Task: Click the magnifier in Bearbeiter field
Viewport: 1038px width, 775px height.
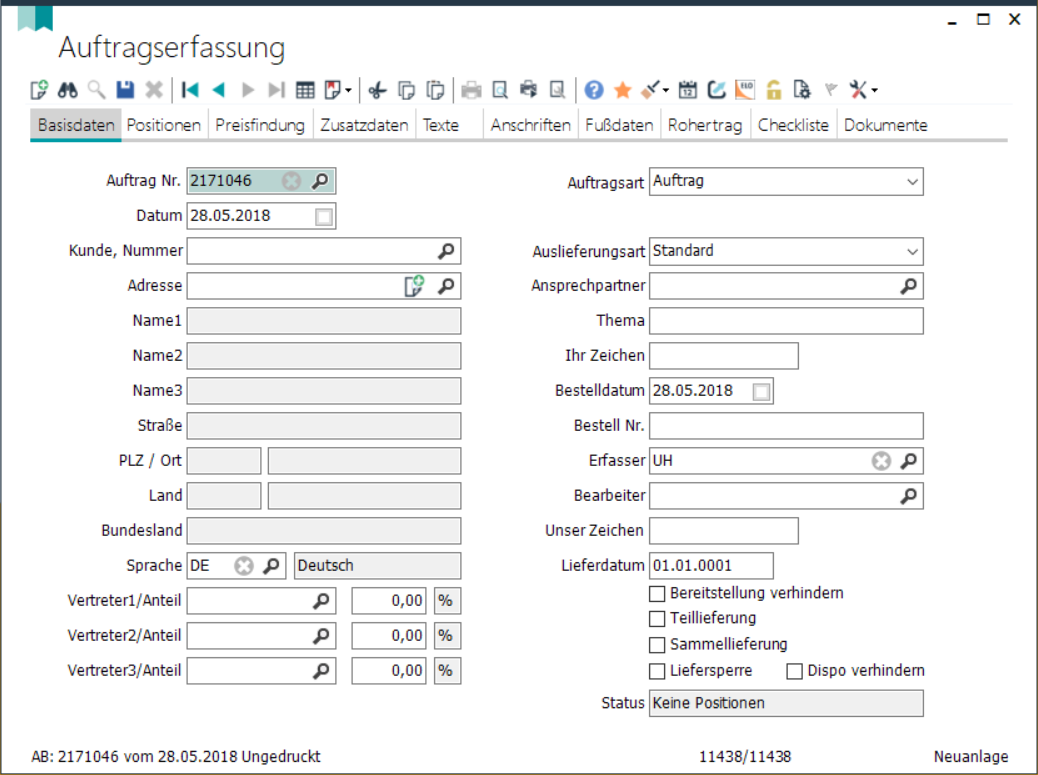Action: point(909,496)
